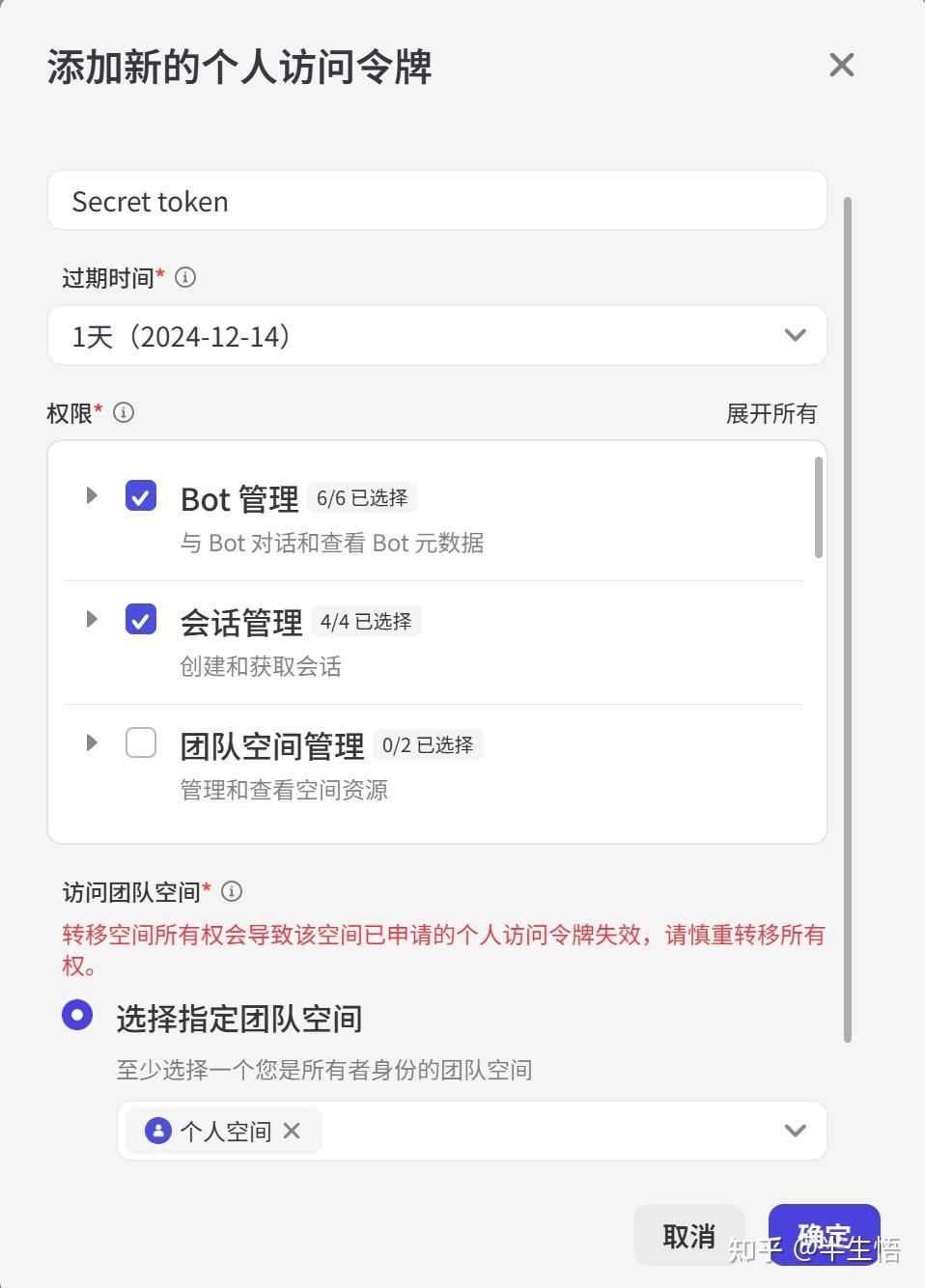The height and width of the screenshot is (1288, 925).
Task: Expand the Bot 管理 permission group
Action: pyautogui.click(x=92, y=496)
